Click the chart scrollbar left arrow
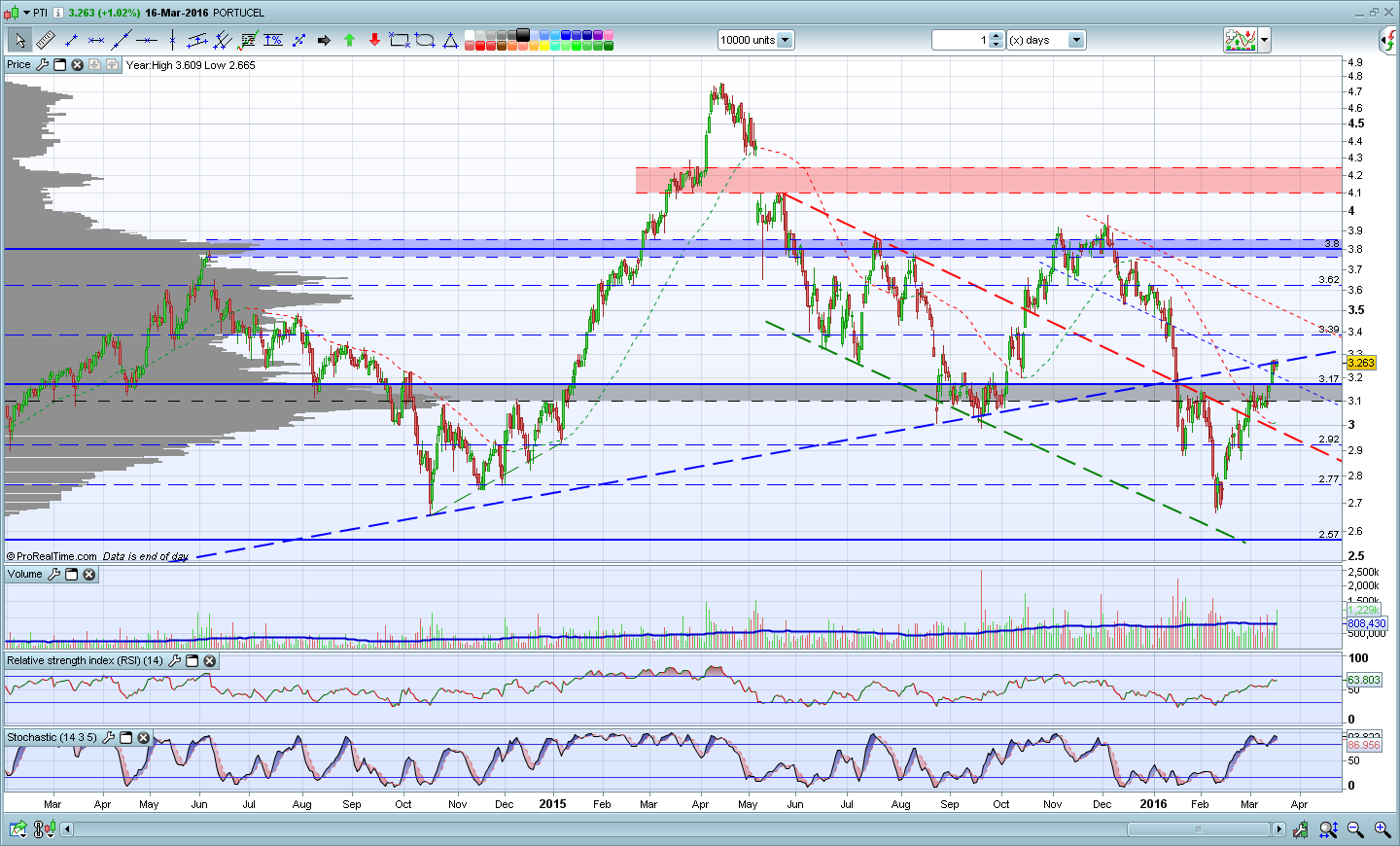 pyautogui.click(x=67, y=829)
